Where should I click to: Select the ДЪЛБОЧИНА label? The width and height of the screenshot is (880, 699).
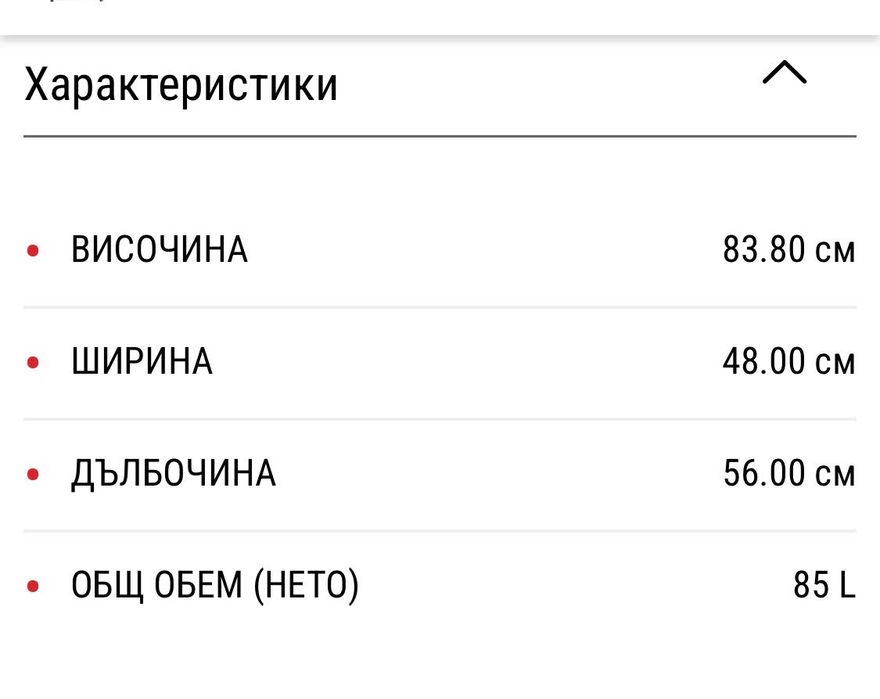coord(173,473)
